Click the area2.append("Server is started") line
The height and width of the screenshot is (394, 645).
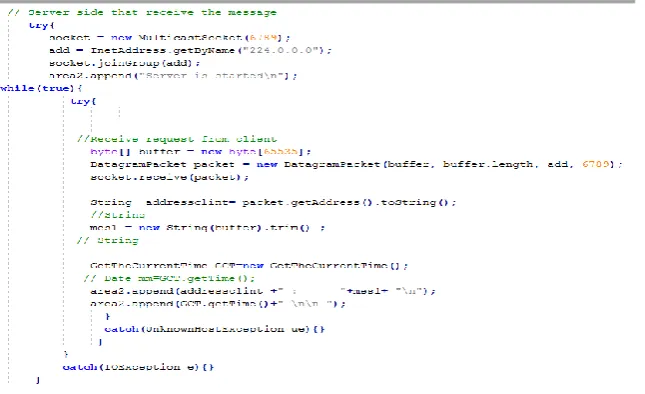point(173,76)
